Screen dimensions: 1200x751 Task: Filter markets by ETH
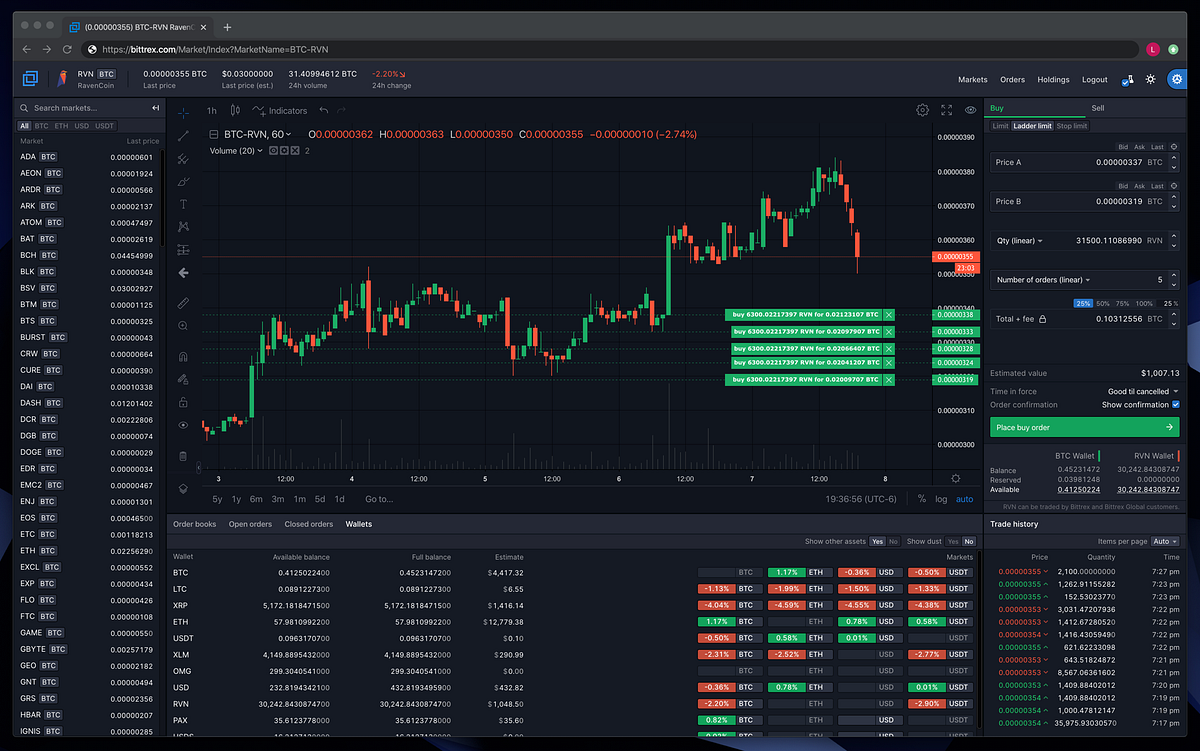click(x=61, y=126)
